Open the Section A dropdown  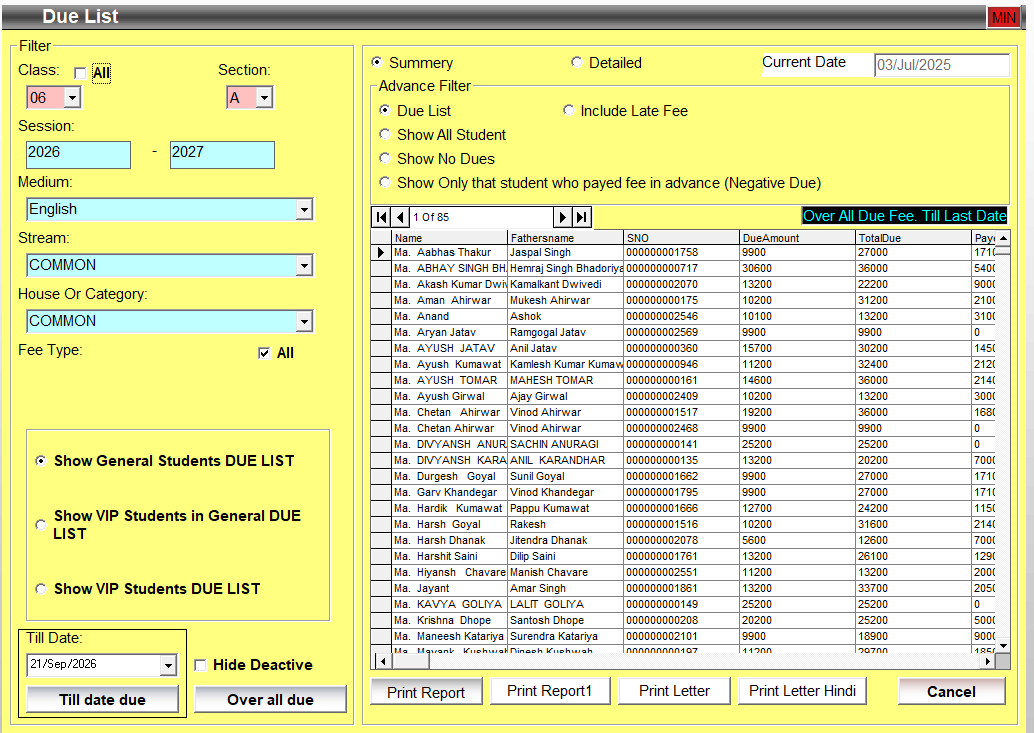[264, 98]
